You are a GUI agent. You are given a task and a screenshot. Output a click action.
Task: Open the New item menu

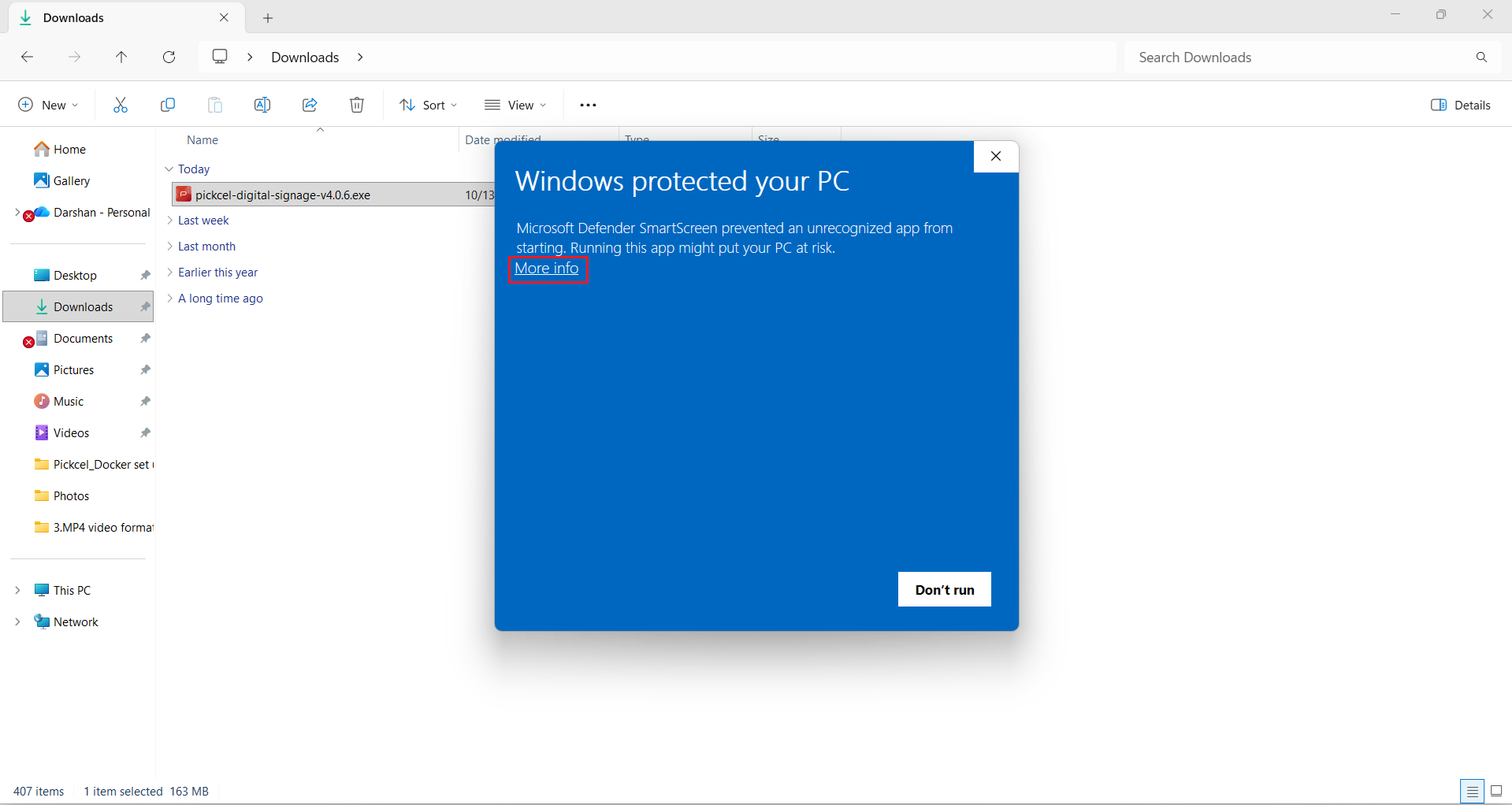[x=48, y=105]
